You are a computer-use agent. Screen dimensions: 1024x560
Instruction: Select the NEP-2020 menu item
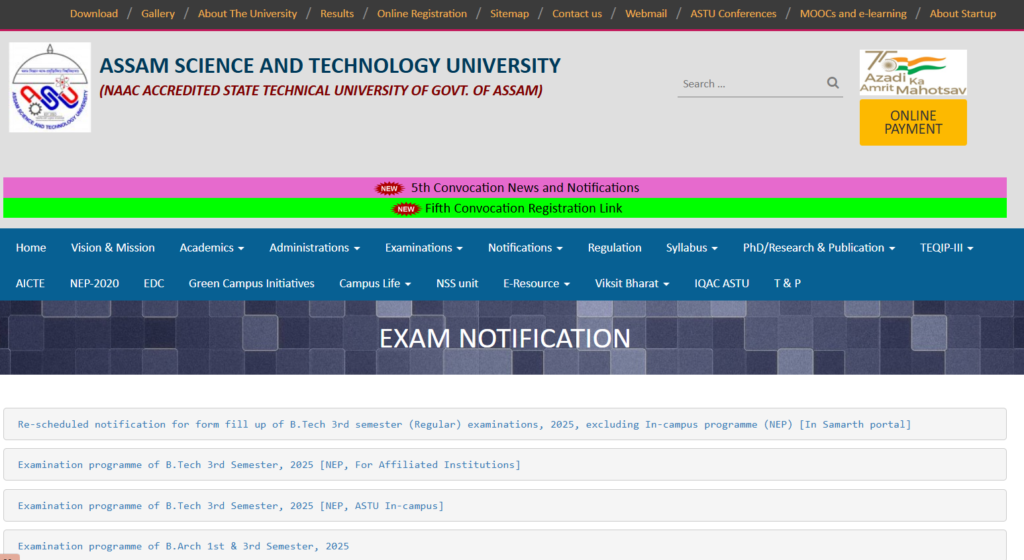(94, 284)
